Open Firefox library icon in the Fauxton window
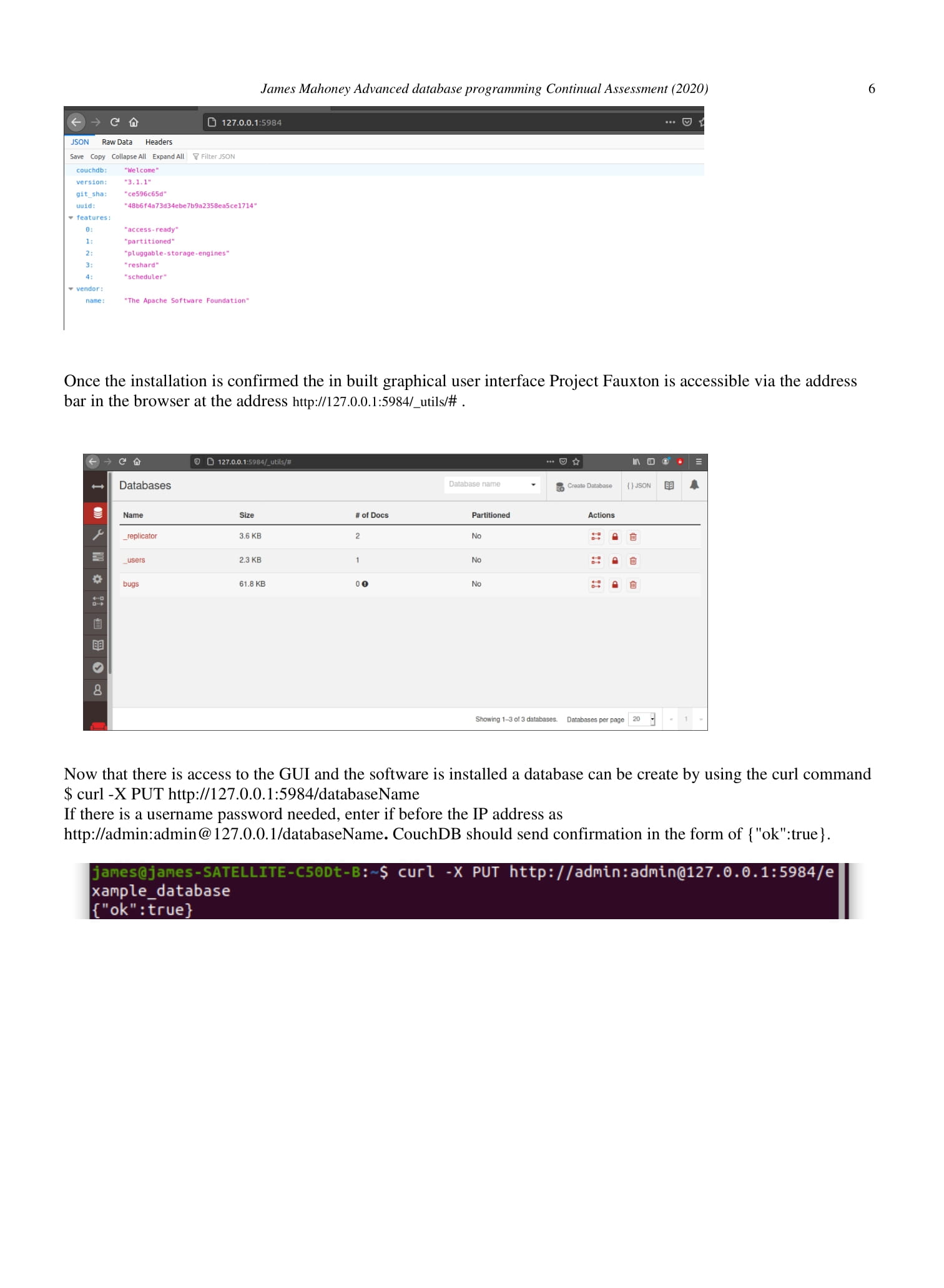The width and height of the screenshot is (944, 1288). [x=636, y=462]
